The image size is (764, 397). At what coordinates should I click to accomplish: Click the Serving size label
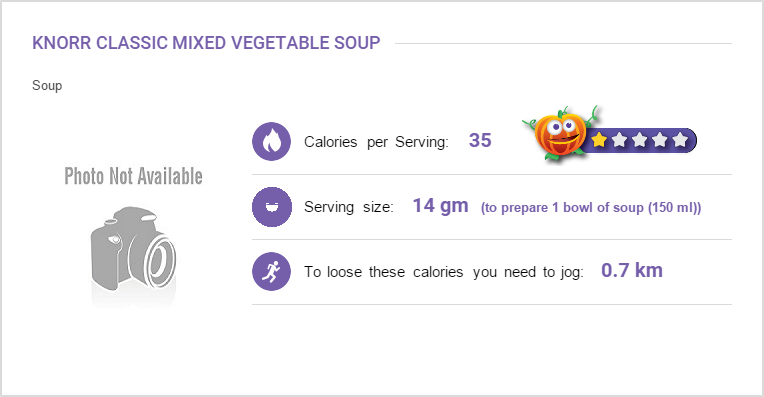[x=349, y=207]
